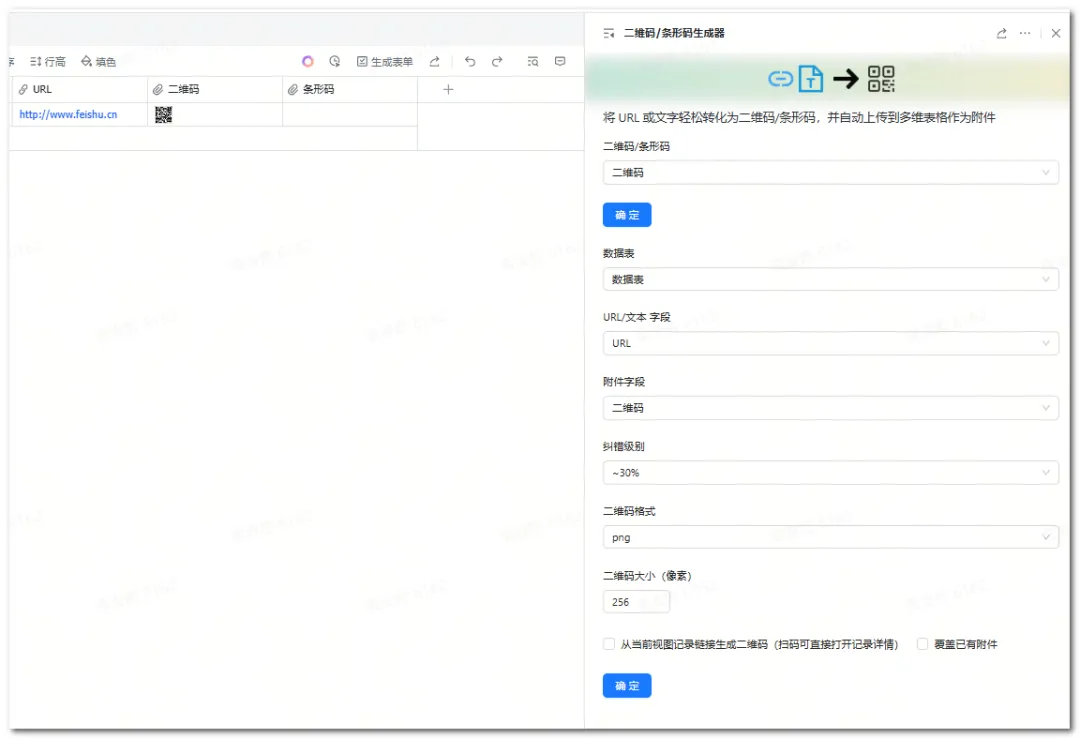Close the QR code generator panel
Screen dimensions: 1080x739
coord(1056,33)
